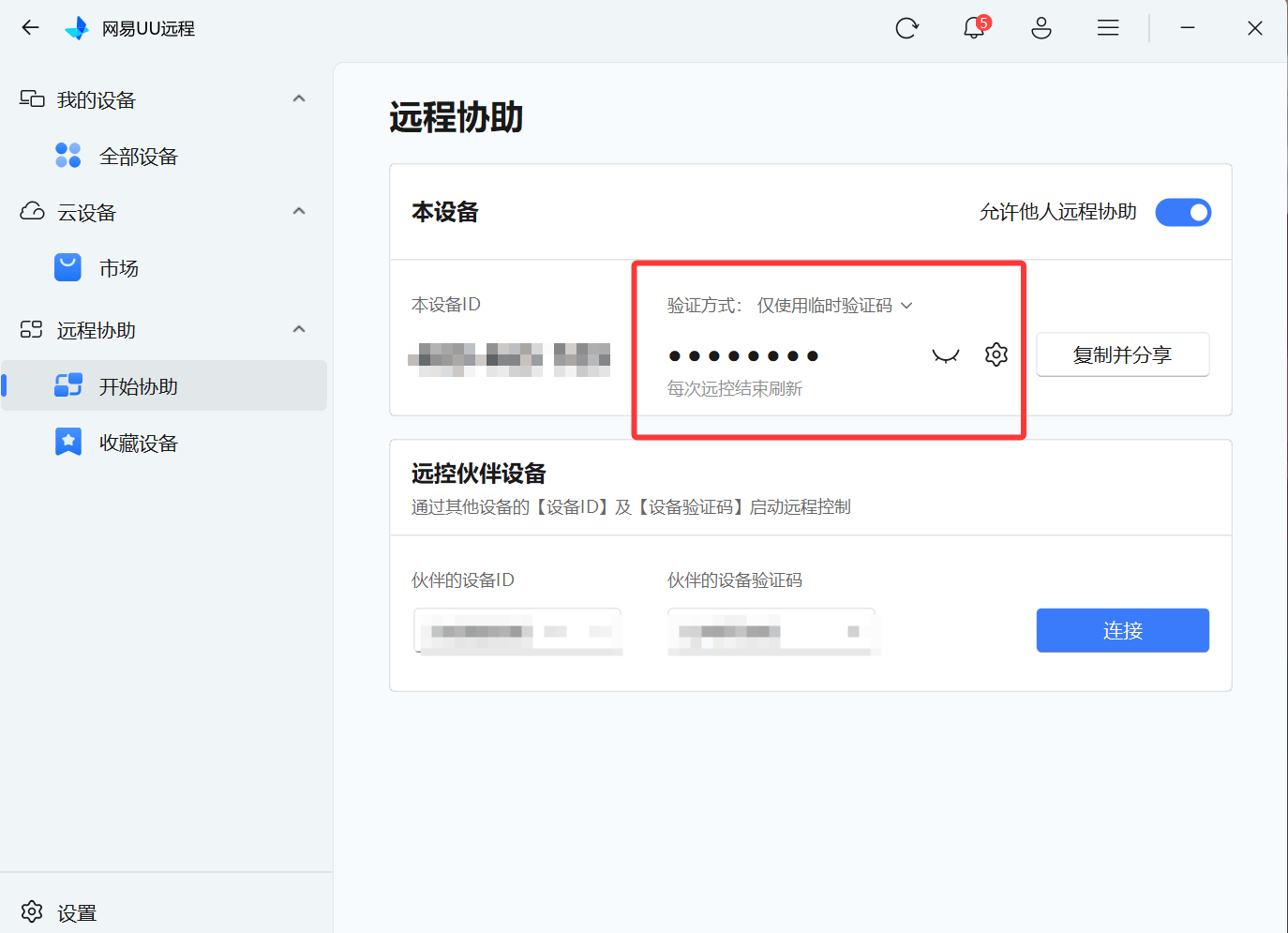Click the 复制并分享 button

(x=1122, y=355)
